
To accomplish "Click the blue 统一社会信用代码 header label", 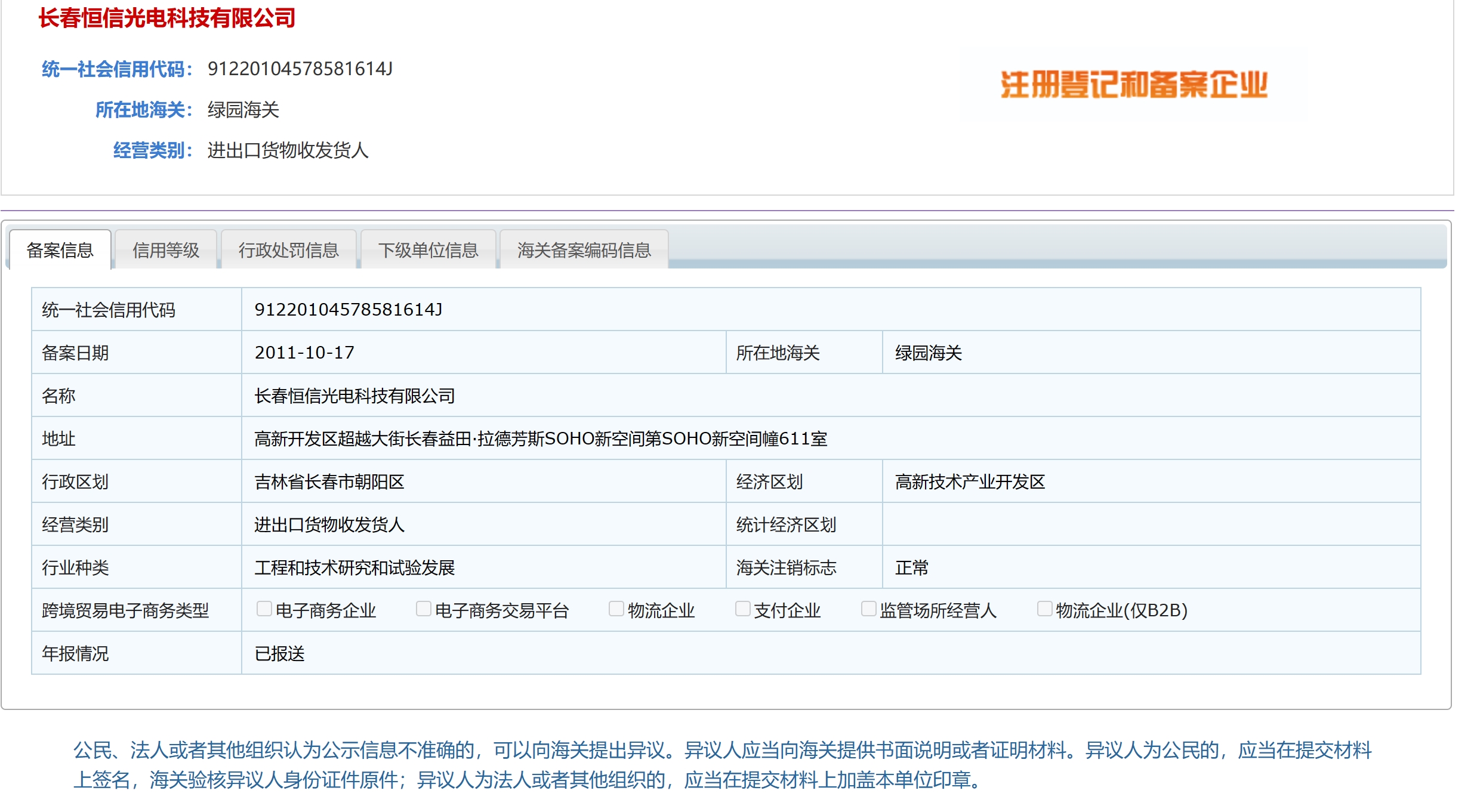I will pos(117,69).
